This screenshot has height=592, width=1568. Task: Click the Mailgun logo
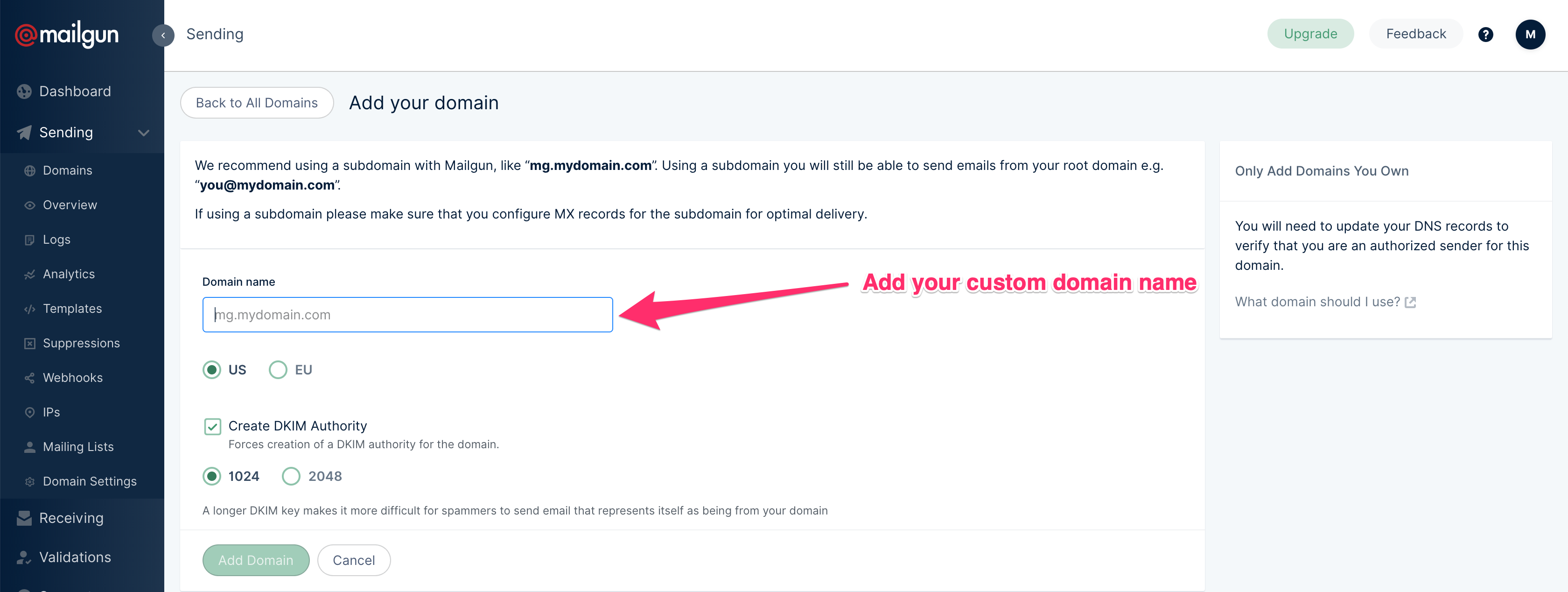click(67, 35)
